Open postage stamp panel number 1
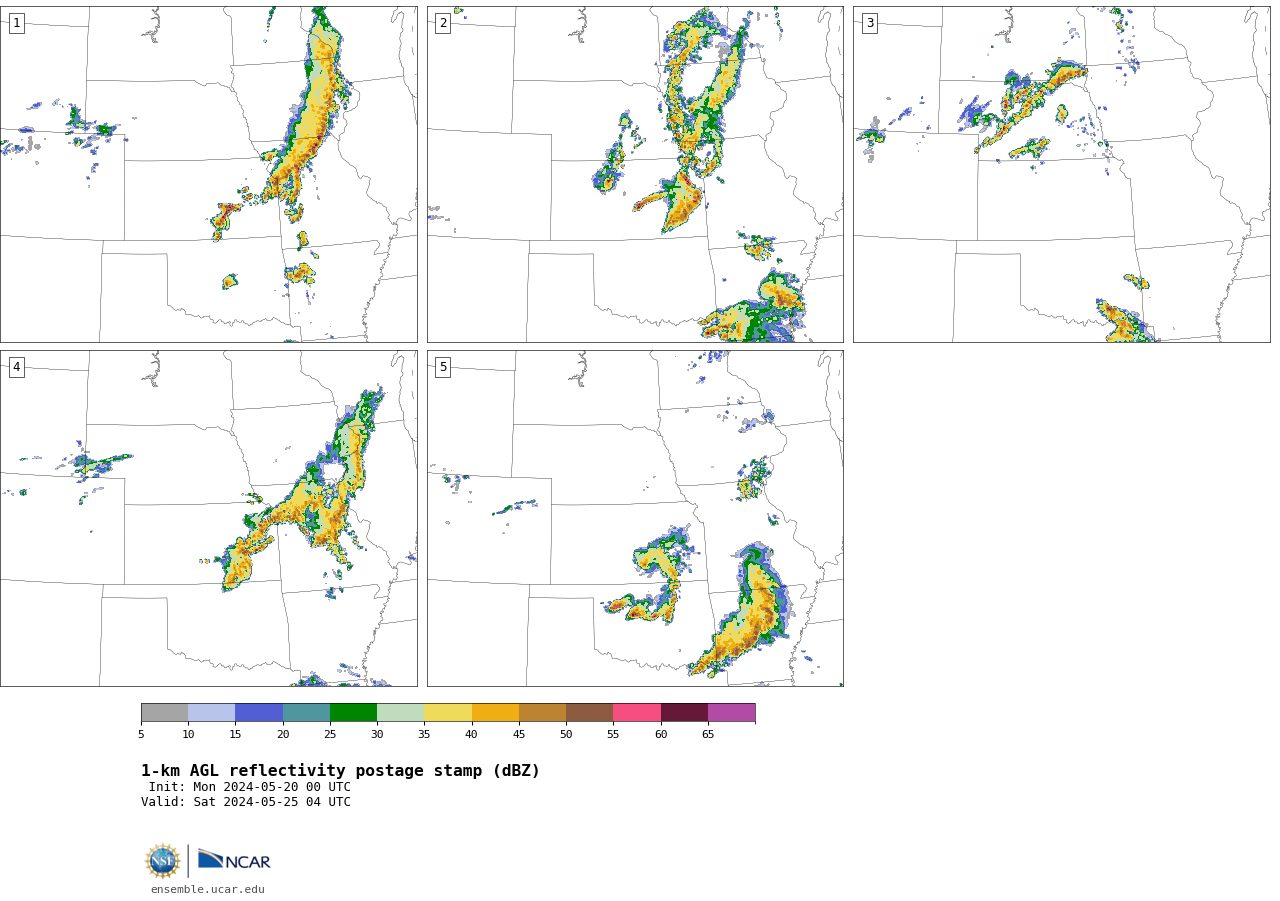 pyautogui.click(x=208, y=174)
